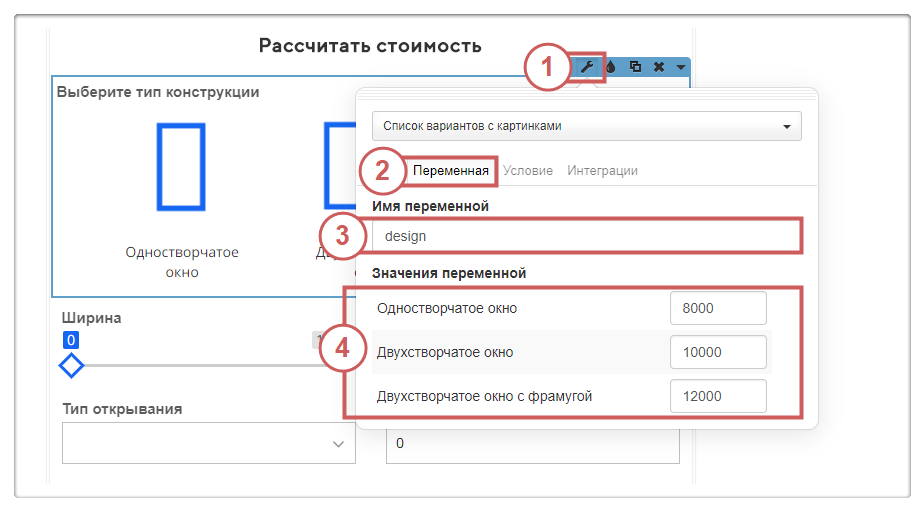Switch to the 'Условие' tab
Viewport: 924px width, 507px height.
[528, 171]
